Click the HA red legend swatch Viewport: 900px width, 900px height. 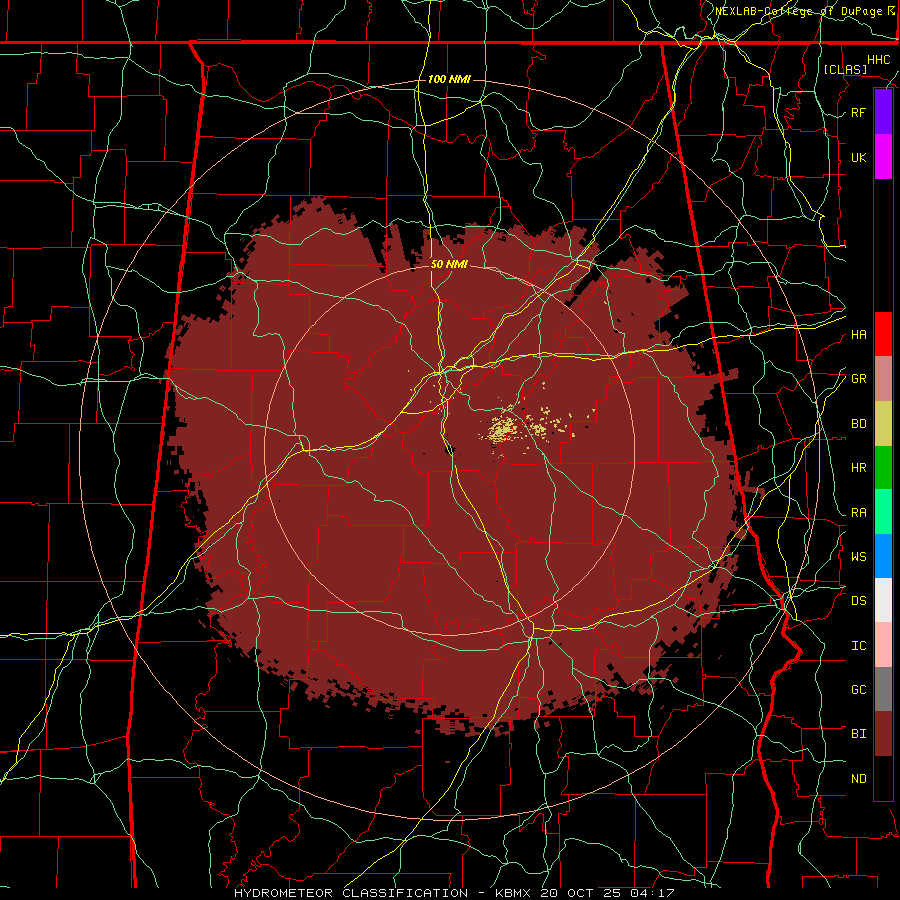[x=883, y=334]
